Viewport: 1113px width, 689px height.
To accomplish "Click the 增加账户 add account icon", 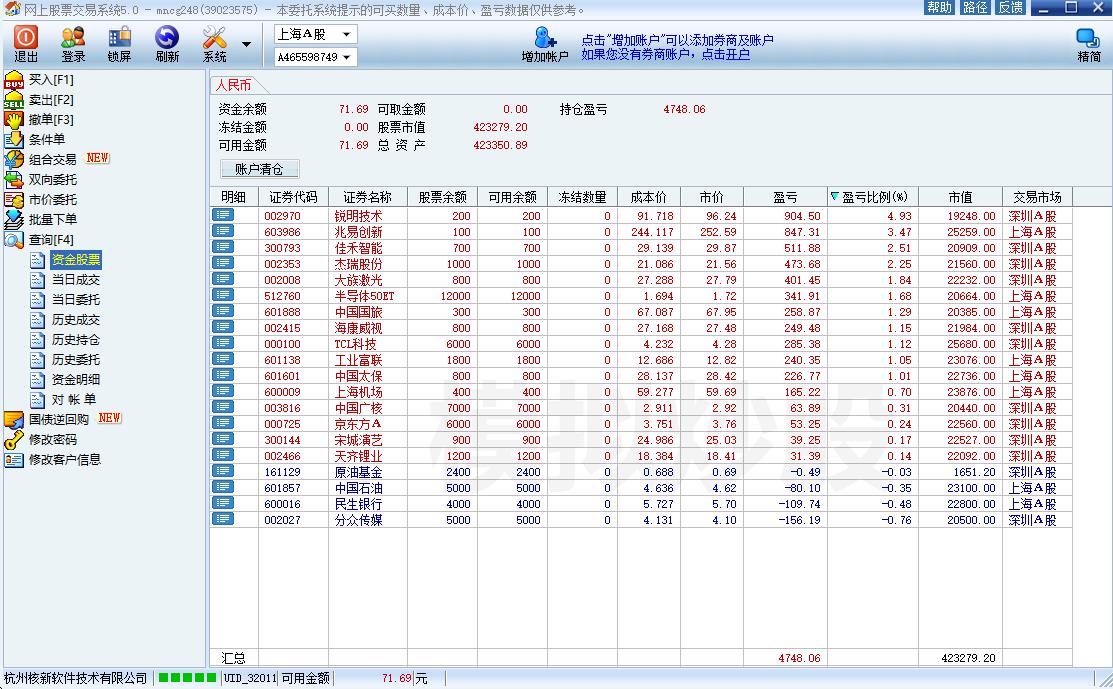I will [x=544, y=38].
